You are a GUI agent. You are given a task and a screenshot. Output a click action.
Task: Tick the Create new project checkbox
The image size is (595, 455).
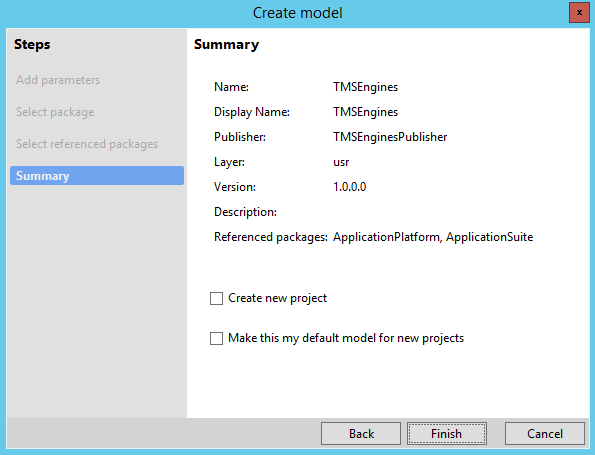[x=216, y=298]
